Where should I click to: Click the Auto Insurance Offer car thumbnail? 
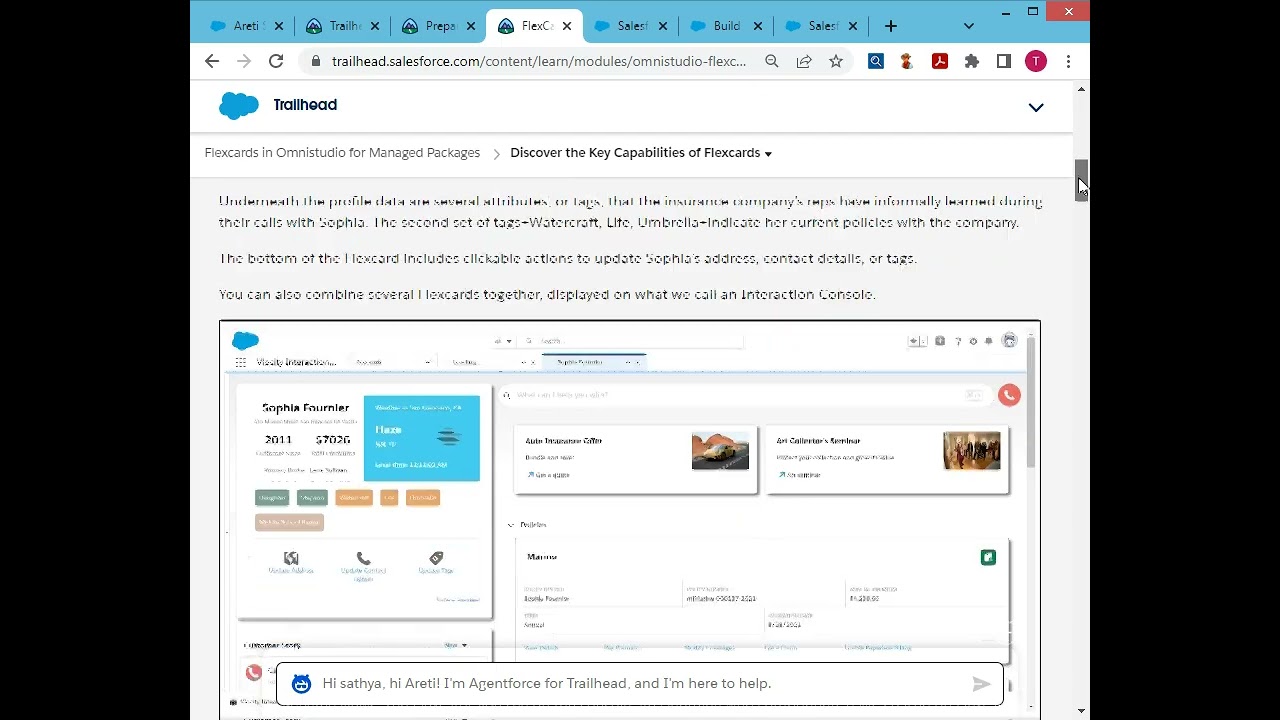point(720,451)
